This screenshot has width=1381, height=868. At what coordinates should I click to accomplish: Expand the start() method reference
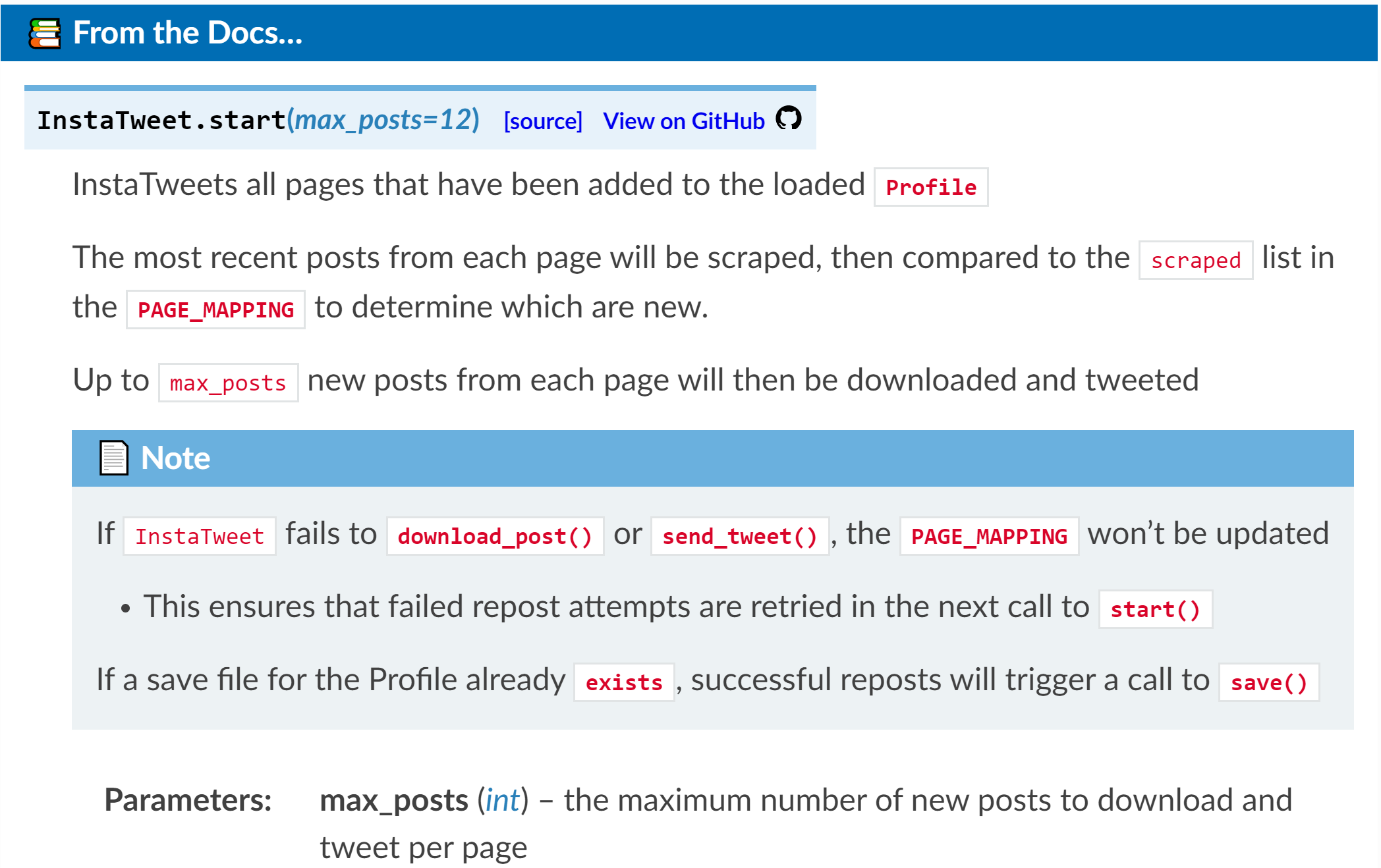click(1155, 609)
